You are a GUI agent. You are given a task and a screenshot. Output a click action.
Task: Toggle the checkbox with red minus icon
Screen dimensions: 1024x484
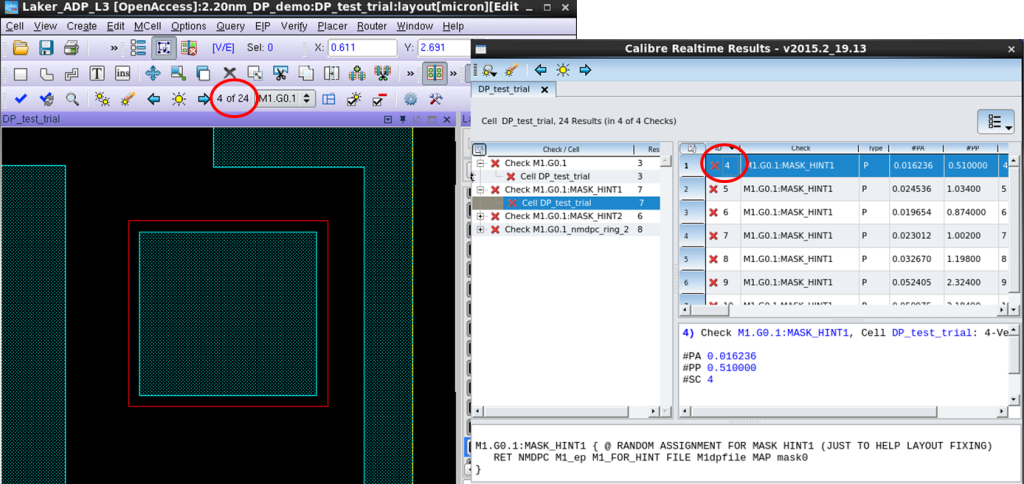click(x=379, y=99)
